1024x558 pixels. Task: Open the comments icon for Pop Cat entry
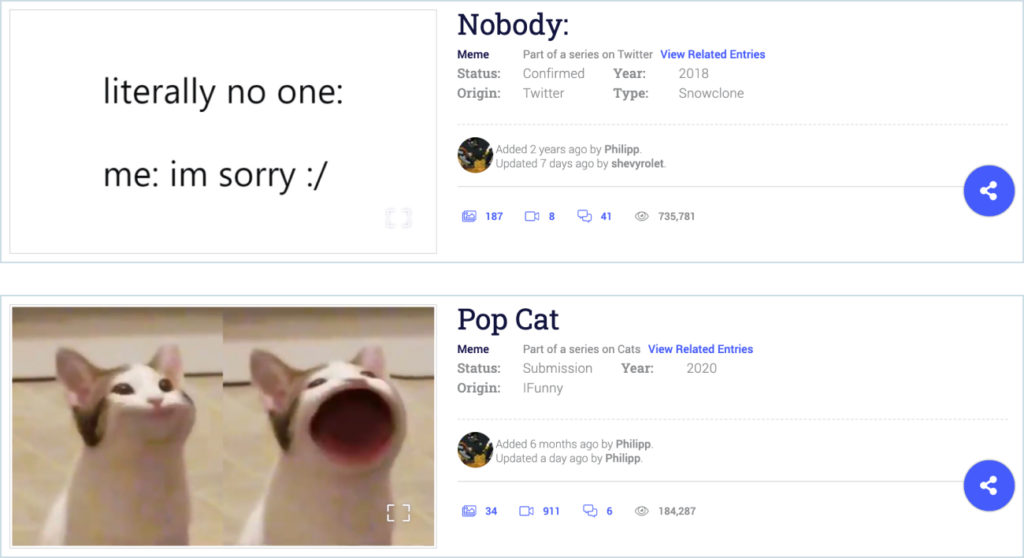click(590, 511)
